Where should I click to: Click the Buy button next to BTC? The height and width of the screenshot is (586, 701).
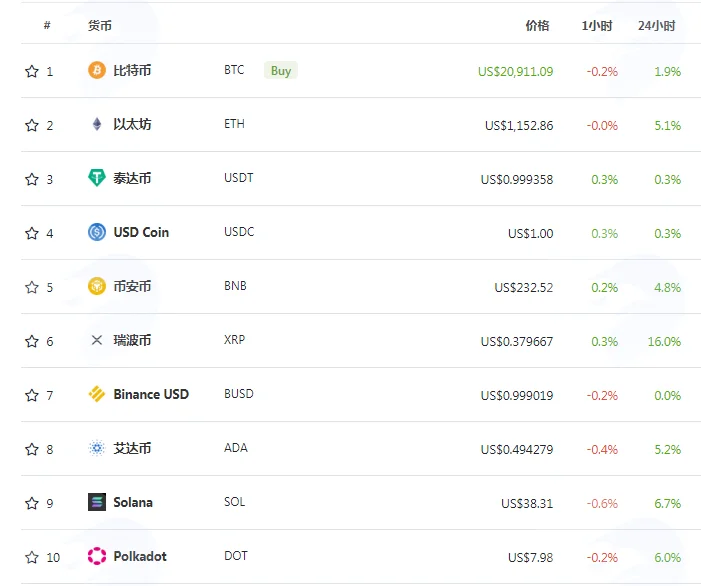pyautogui.click(x=281, y=70)
